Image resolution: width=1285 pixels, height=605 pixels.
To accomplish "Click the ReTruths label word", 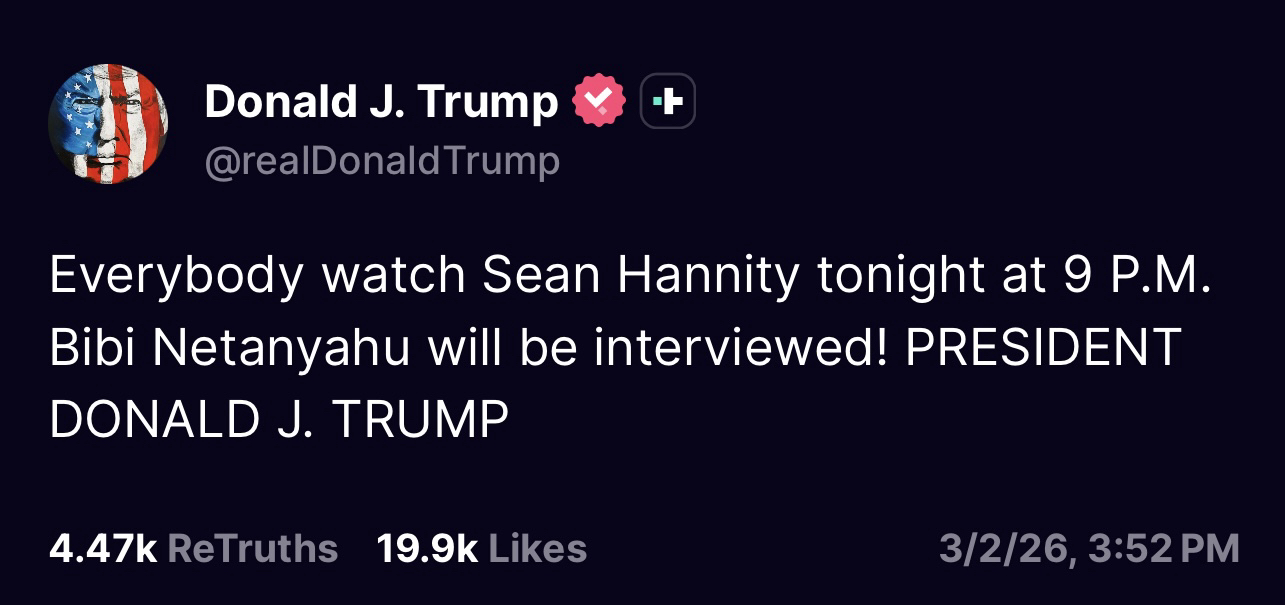I will coord(253,548).
